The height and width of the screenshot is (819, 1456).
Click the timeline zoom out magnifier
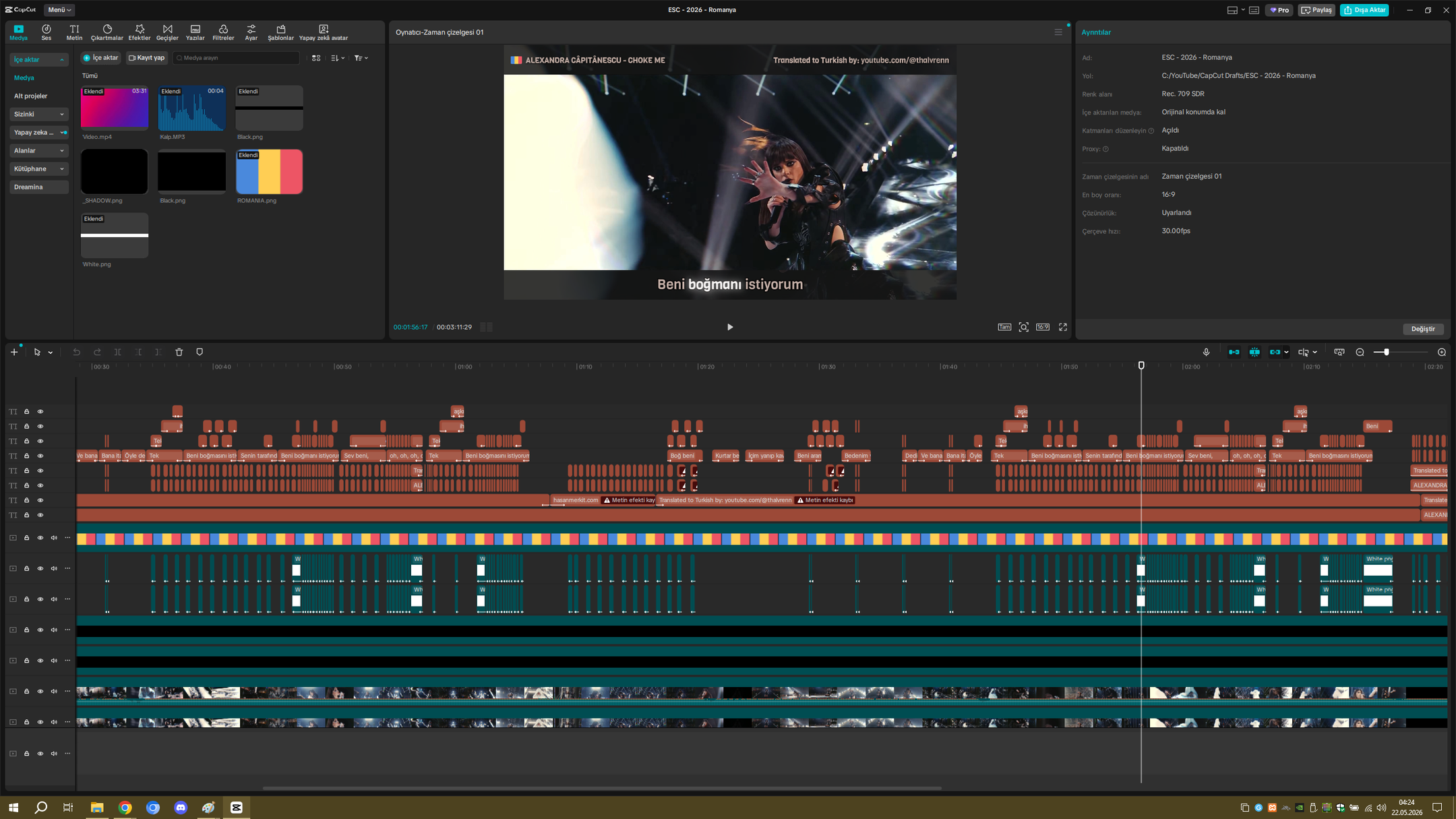(x=1360, y=352)
